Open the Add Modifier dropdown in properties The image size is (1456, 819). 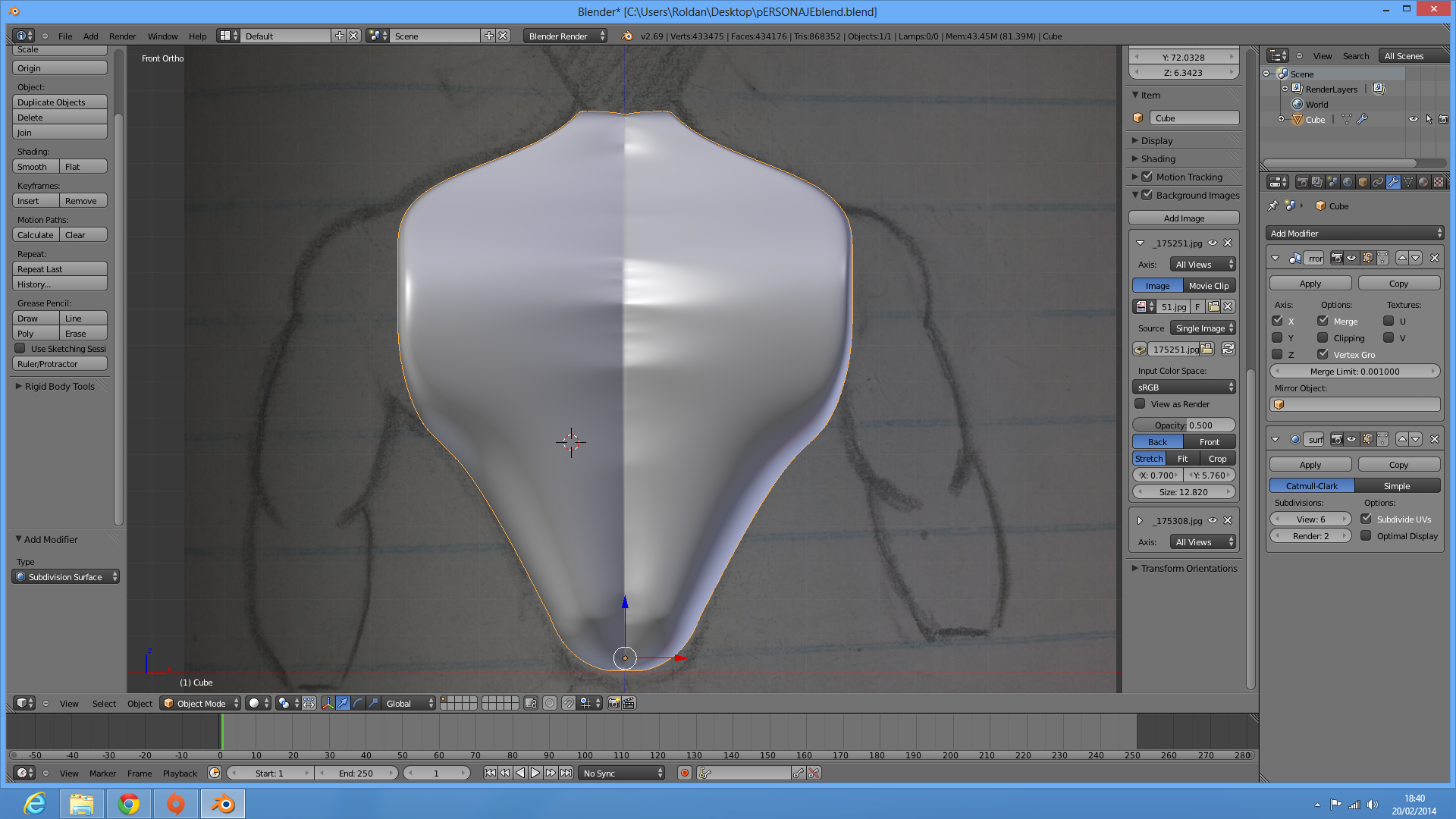click(x=1355, y=234)
